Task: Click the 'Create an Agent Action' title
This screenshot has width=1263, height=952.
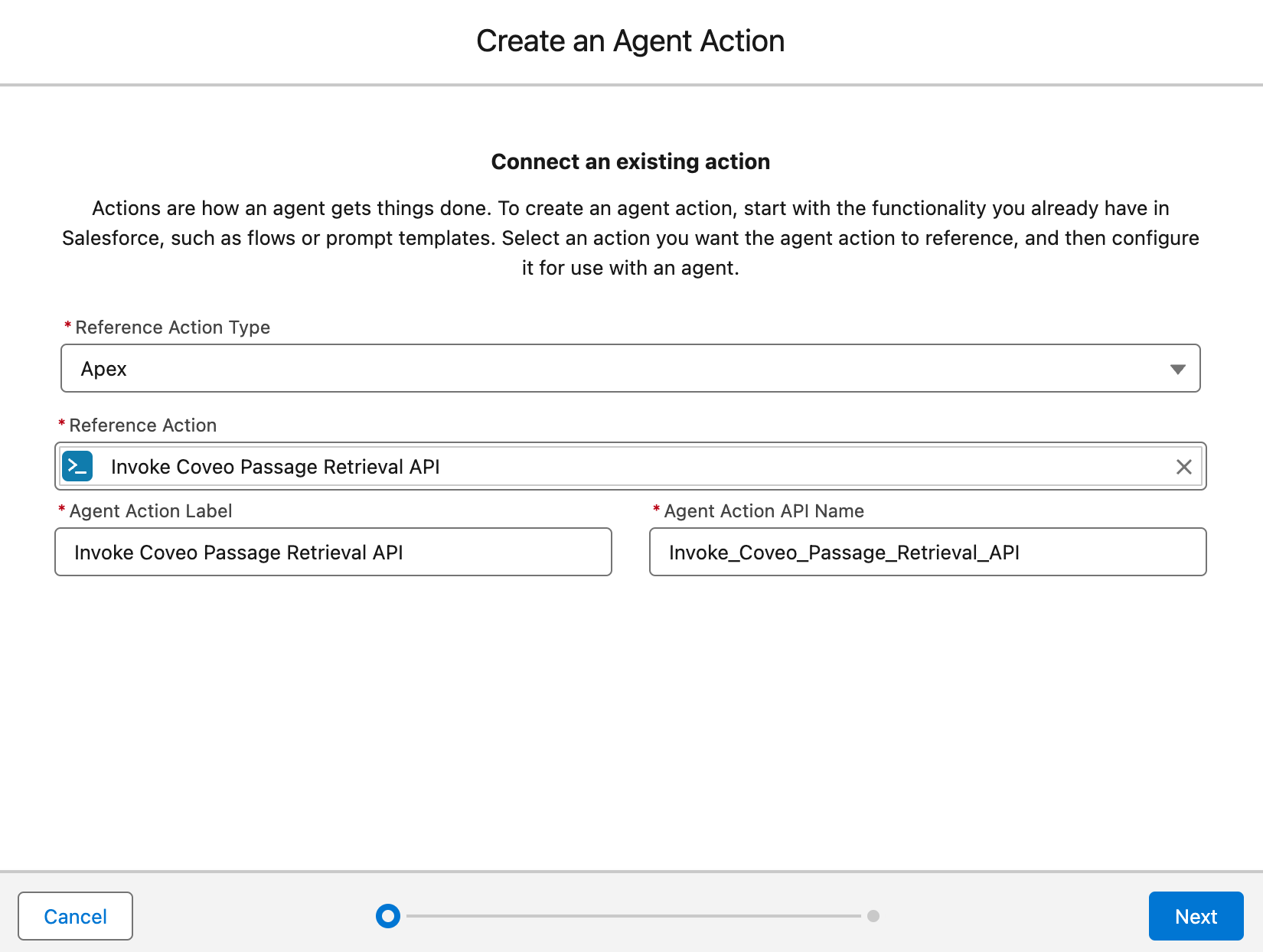Action: tap(631, 41)
